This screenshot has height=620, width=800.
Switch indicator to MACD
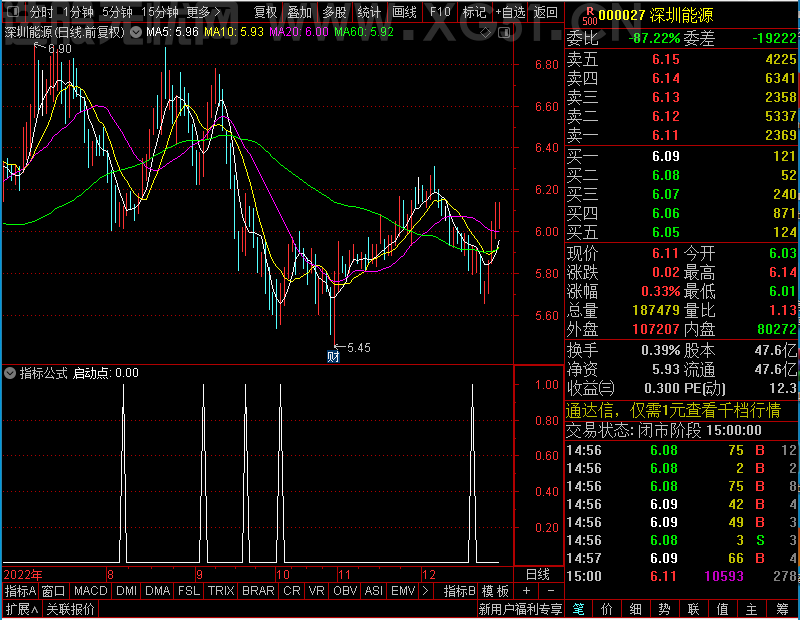point(91,591)
